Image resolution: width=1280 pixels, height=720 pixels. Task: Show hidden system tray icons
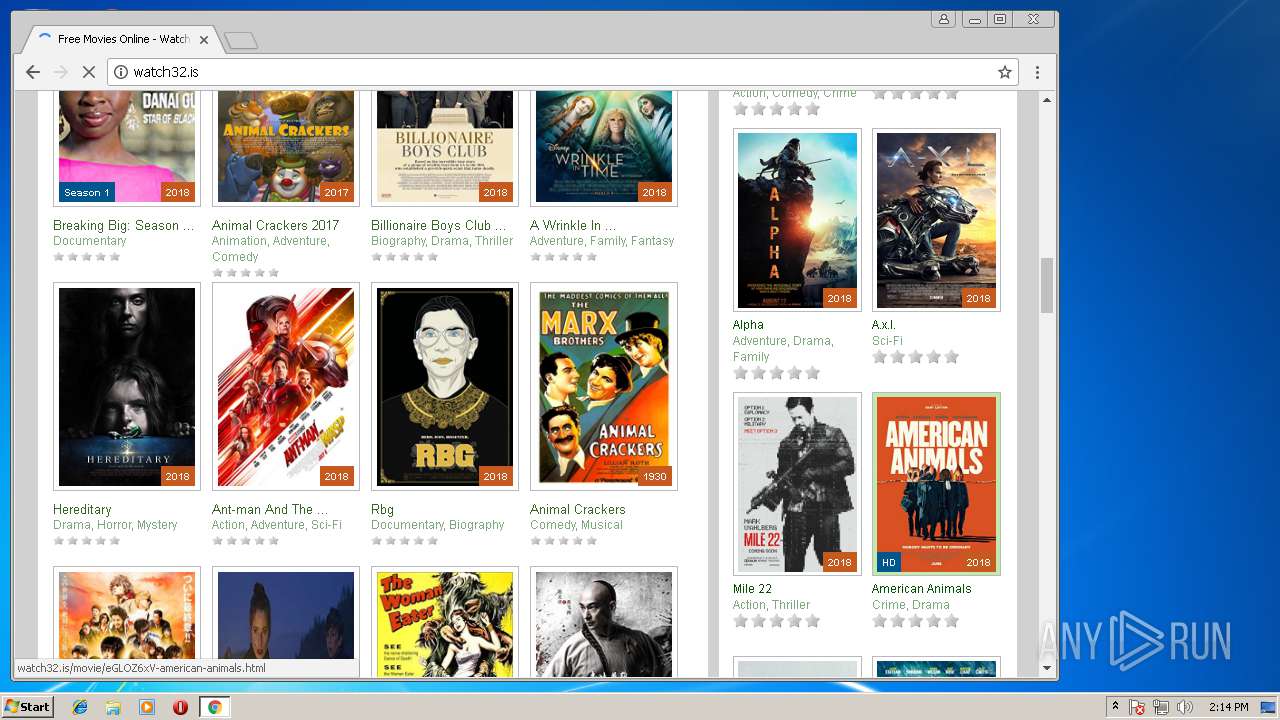coord(1115,707)
